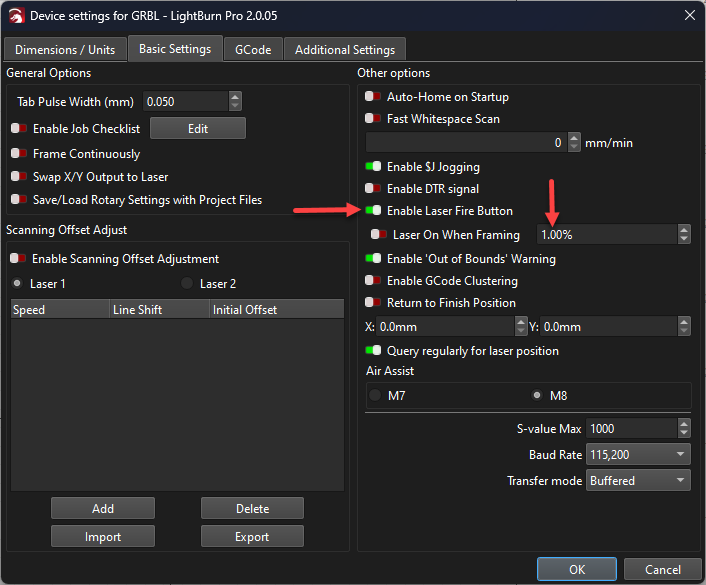Adjust the laser framing power percentage spinner
This screenshot has height=585, width=706.
(684, 235)
